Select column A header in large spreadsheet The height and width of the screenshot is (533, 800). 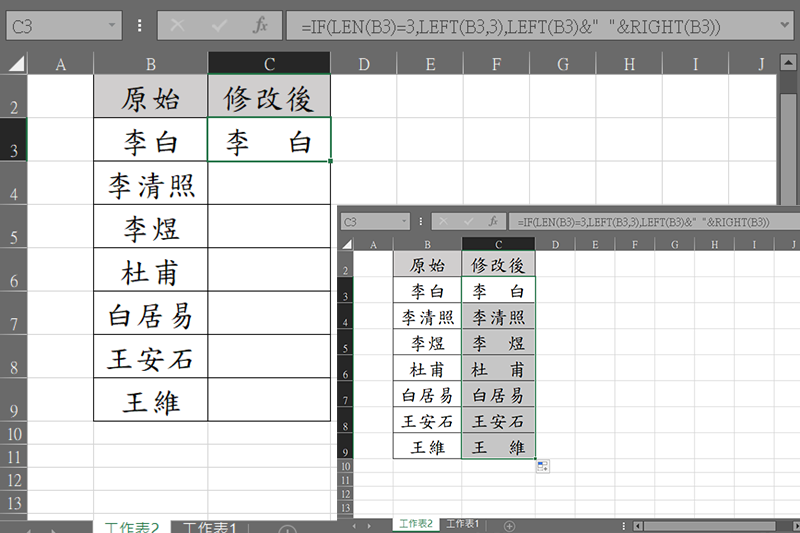[x=61, y=64]
